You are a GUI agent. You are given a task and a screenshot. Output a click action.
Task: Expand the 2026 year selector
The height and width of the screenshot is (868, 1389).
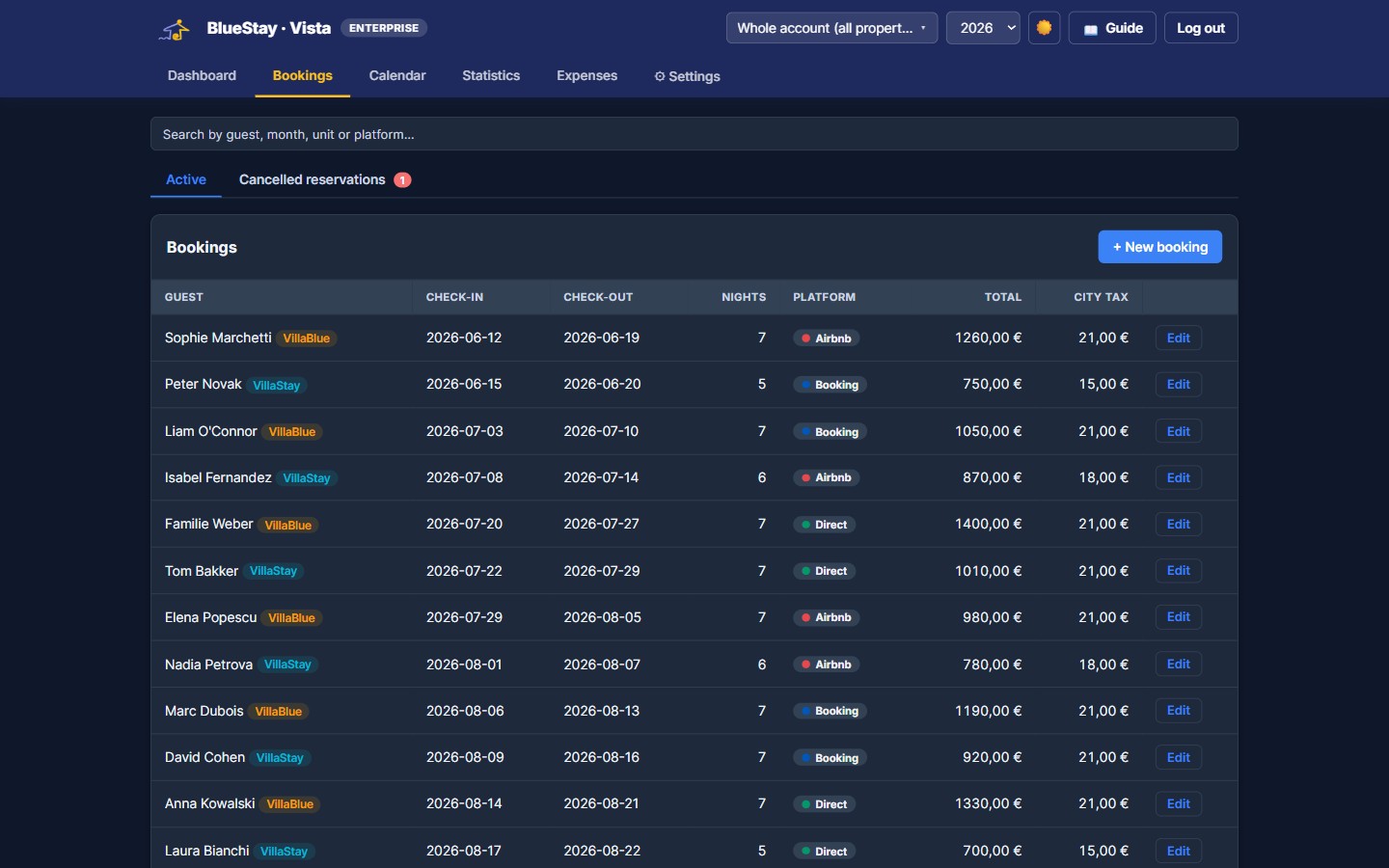[x=983, y=28]
